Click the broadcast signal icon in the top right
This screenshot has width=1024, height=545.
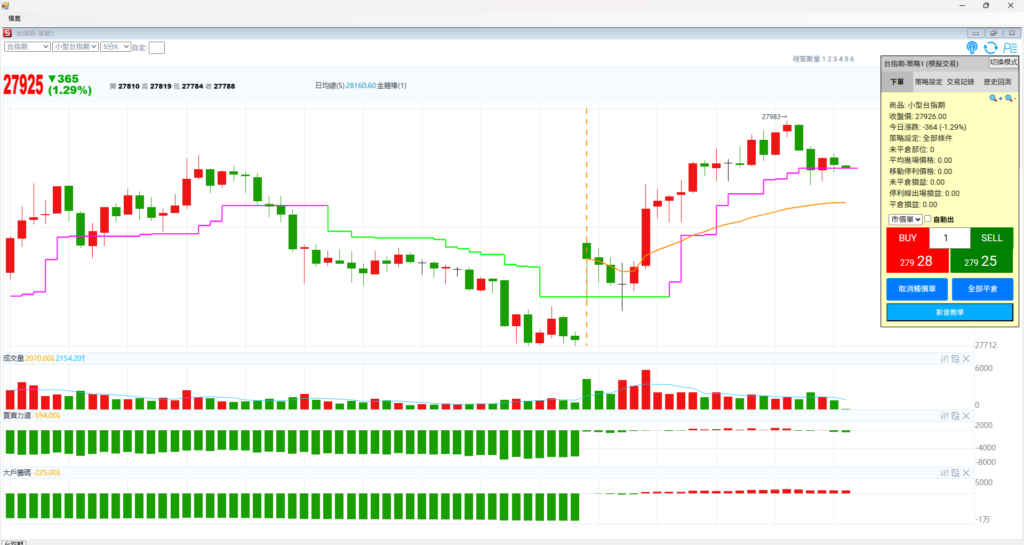pyautogui.click(x=972, y=47)
